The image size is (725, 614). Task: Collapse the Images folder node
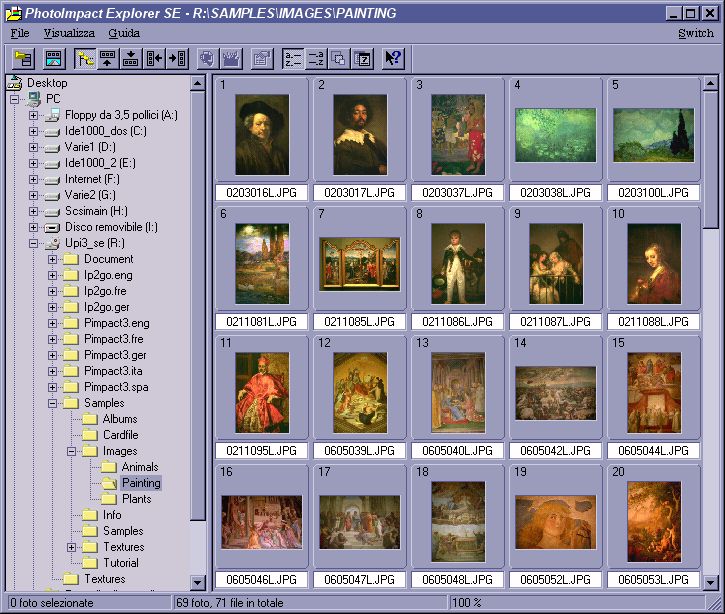click(71, 451)
